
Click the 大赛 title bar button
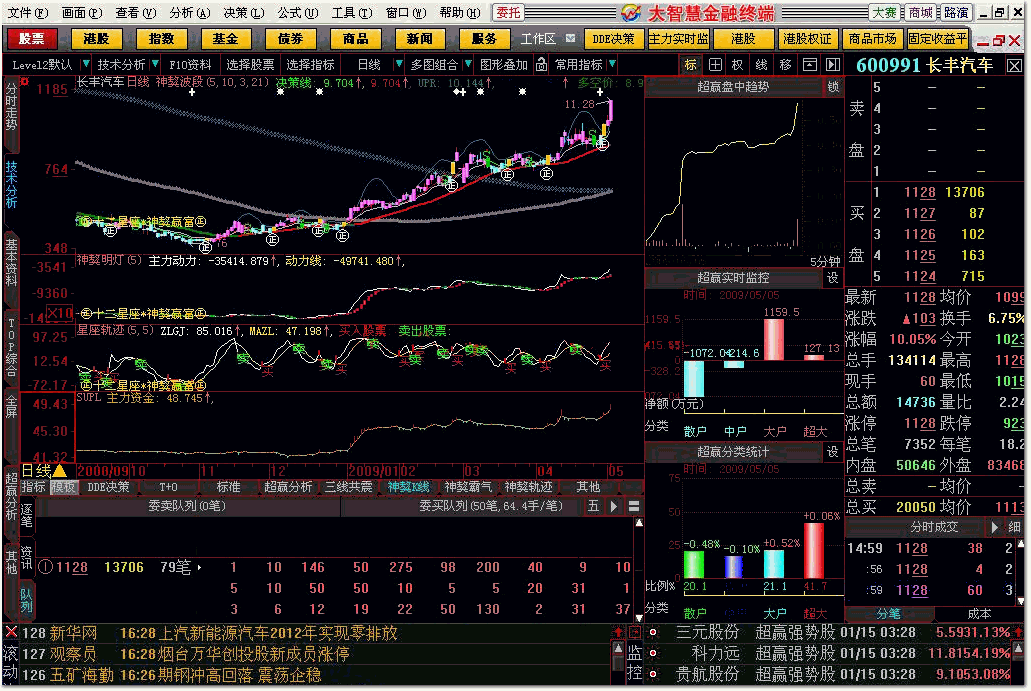884,12
